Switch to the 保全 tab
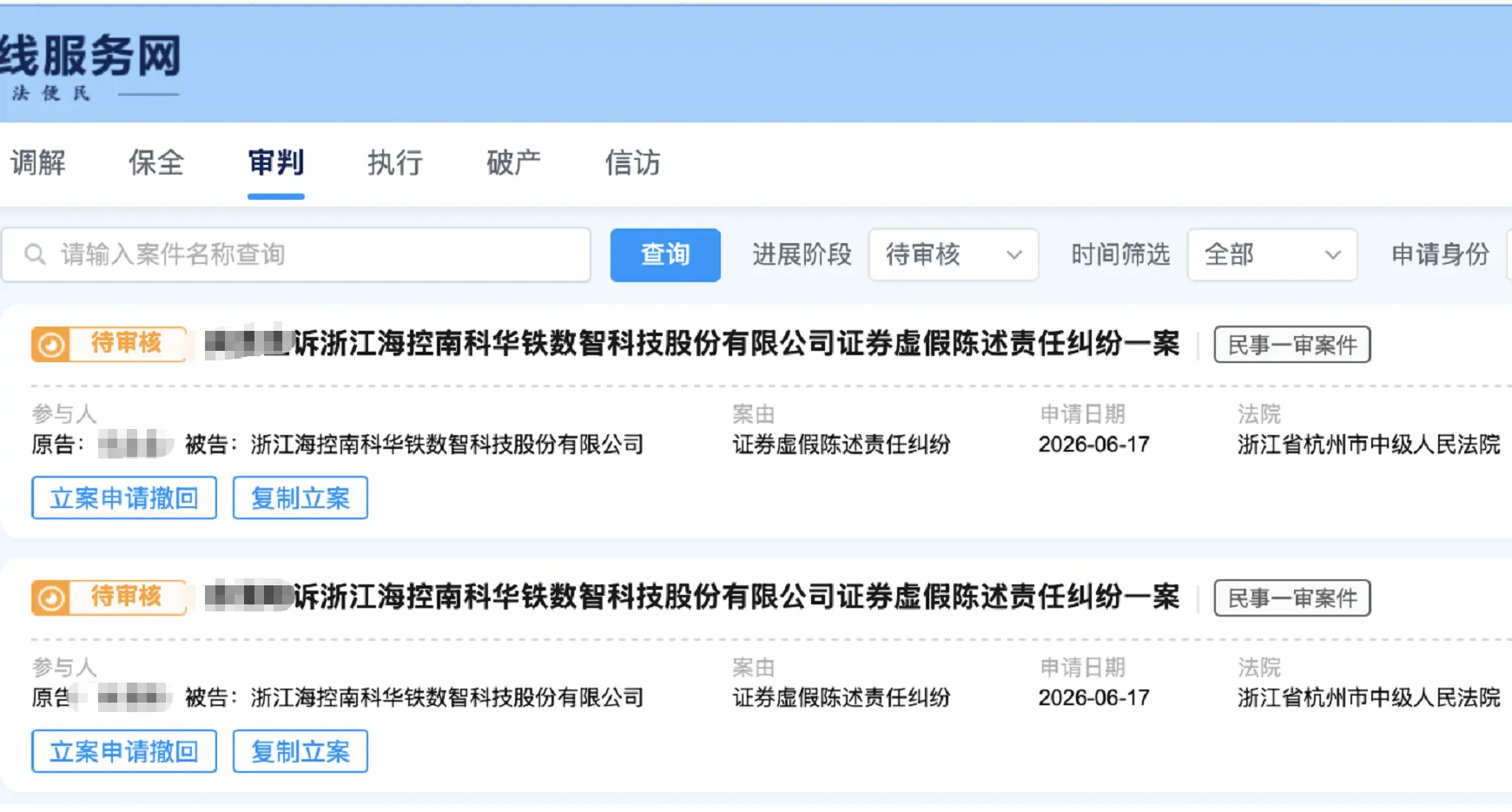Image resolution: width=1512 pixels, height=812 pixels. click(x=156, y=162)
